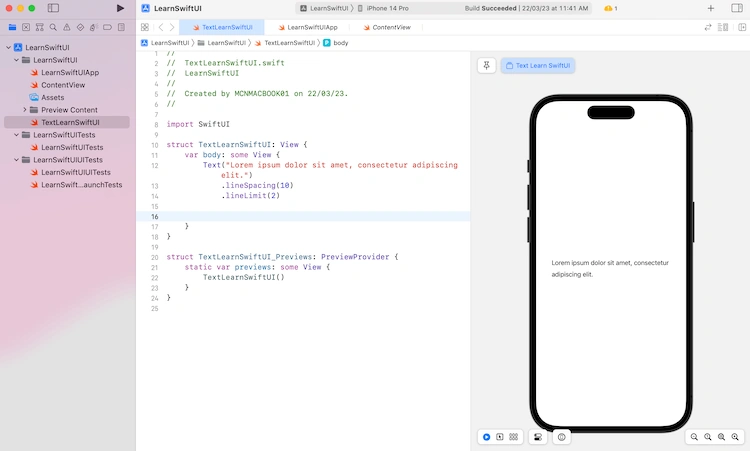Click the Lorem ipsum text in preview
This screenshot has height=451, width=750.
click(x=610, y=268)
